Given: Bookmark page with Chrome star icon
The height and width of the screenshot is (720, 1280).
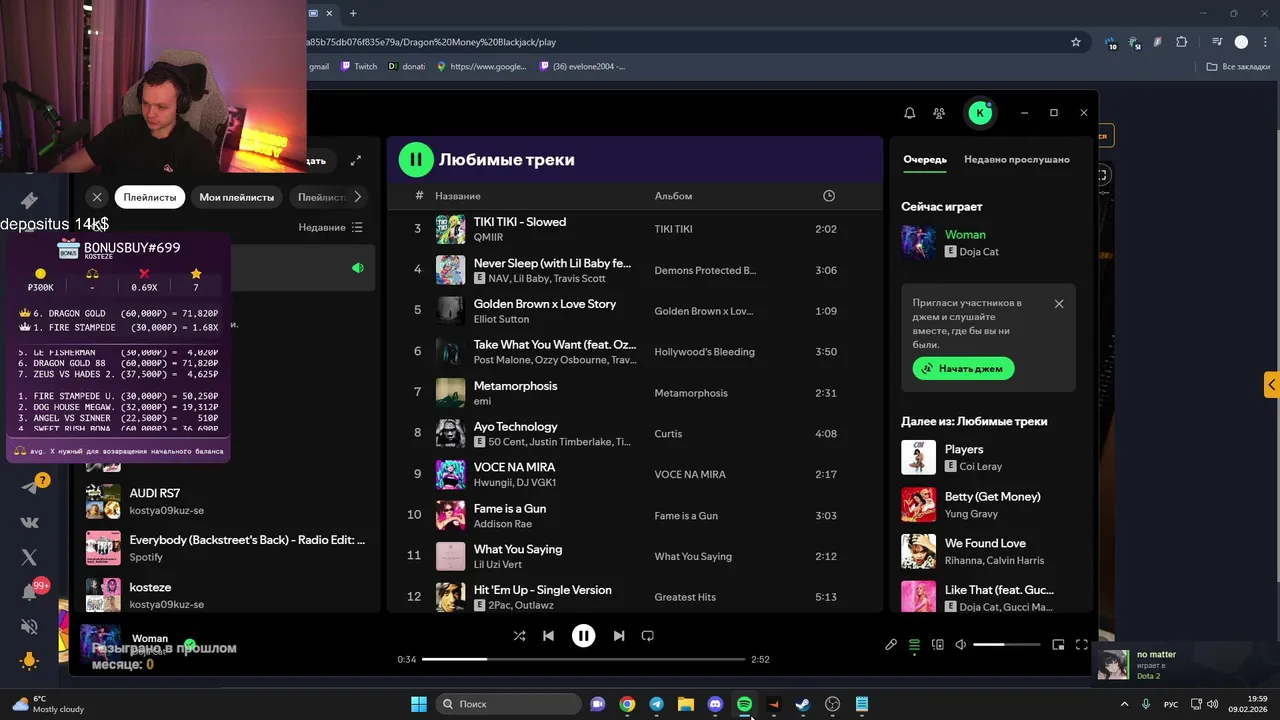Looking at the screenshot, I should click(1076, 42).
